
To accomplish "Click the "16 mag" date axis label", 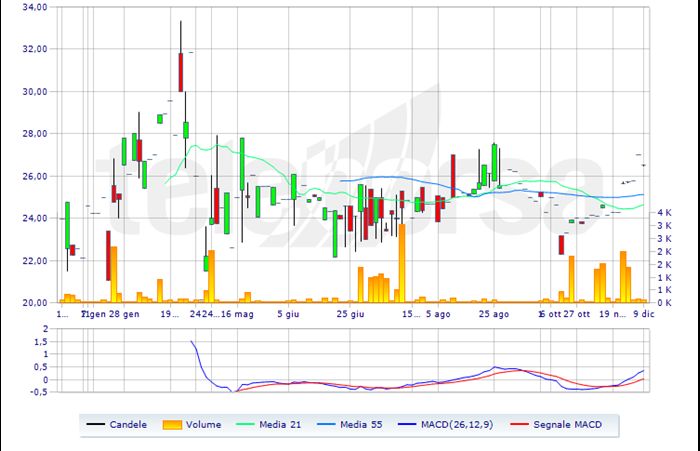I will [x=238, y=314].
